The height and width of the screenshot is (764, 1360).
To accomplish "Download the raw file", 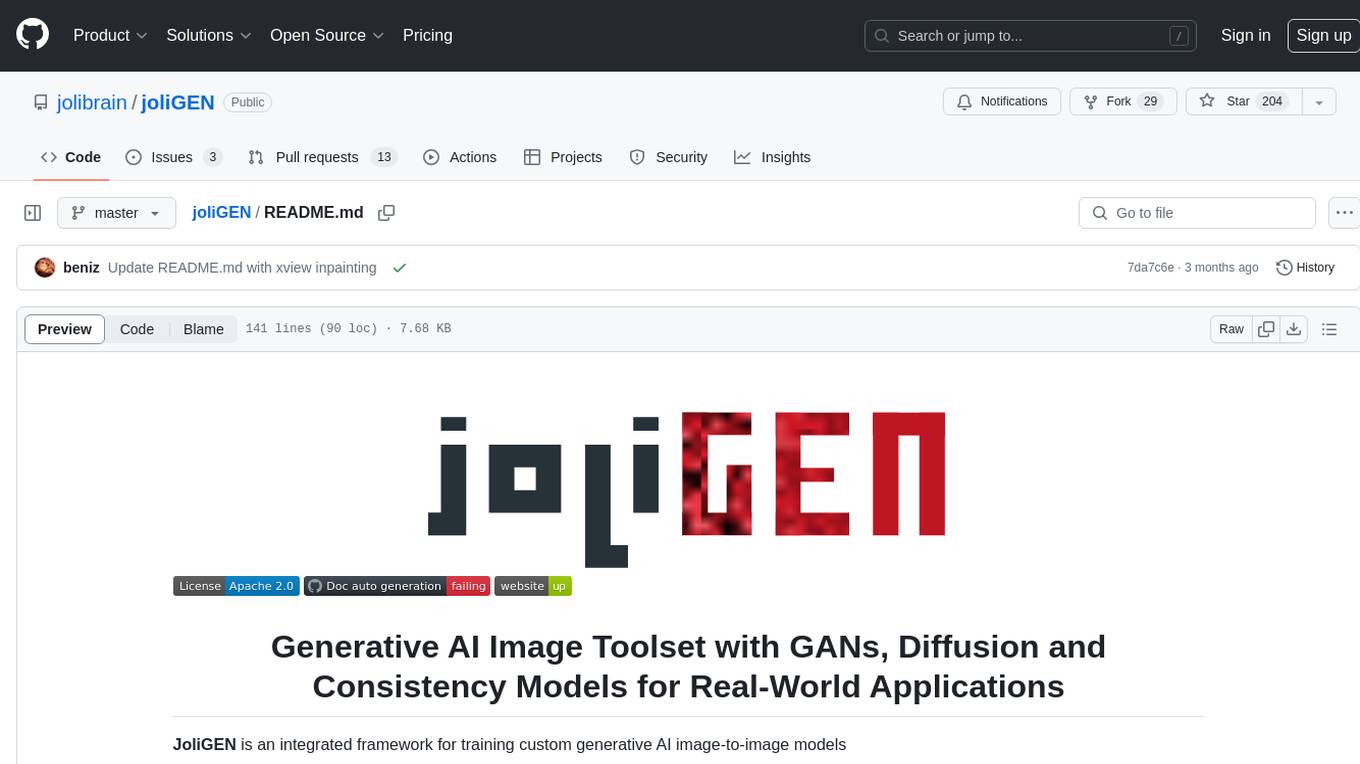I will (1294, 329).
